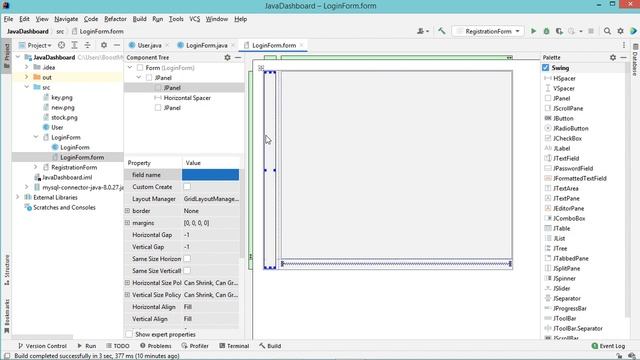The height and width of the screenshot is (360, 640).
Task: Expand the border property
Action: pos(127,211)
